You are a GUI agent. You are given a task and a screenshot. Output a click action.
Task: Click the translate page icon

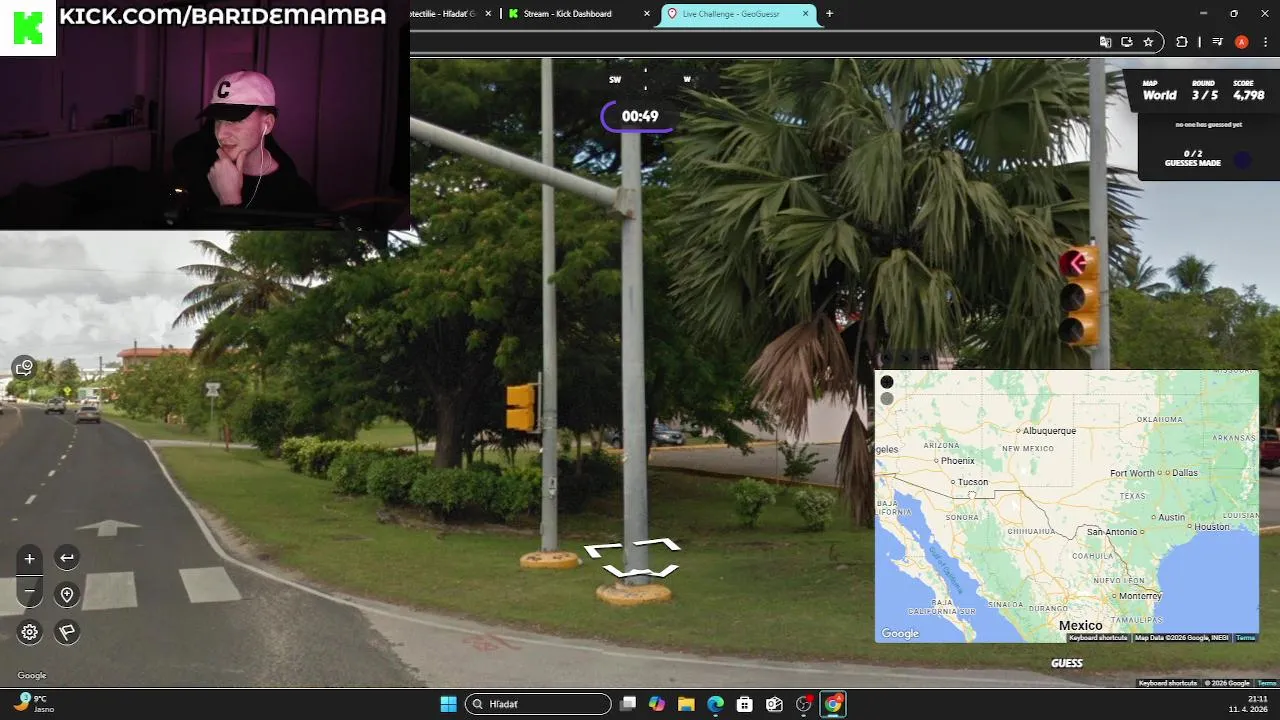point(1105,42)
